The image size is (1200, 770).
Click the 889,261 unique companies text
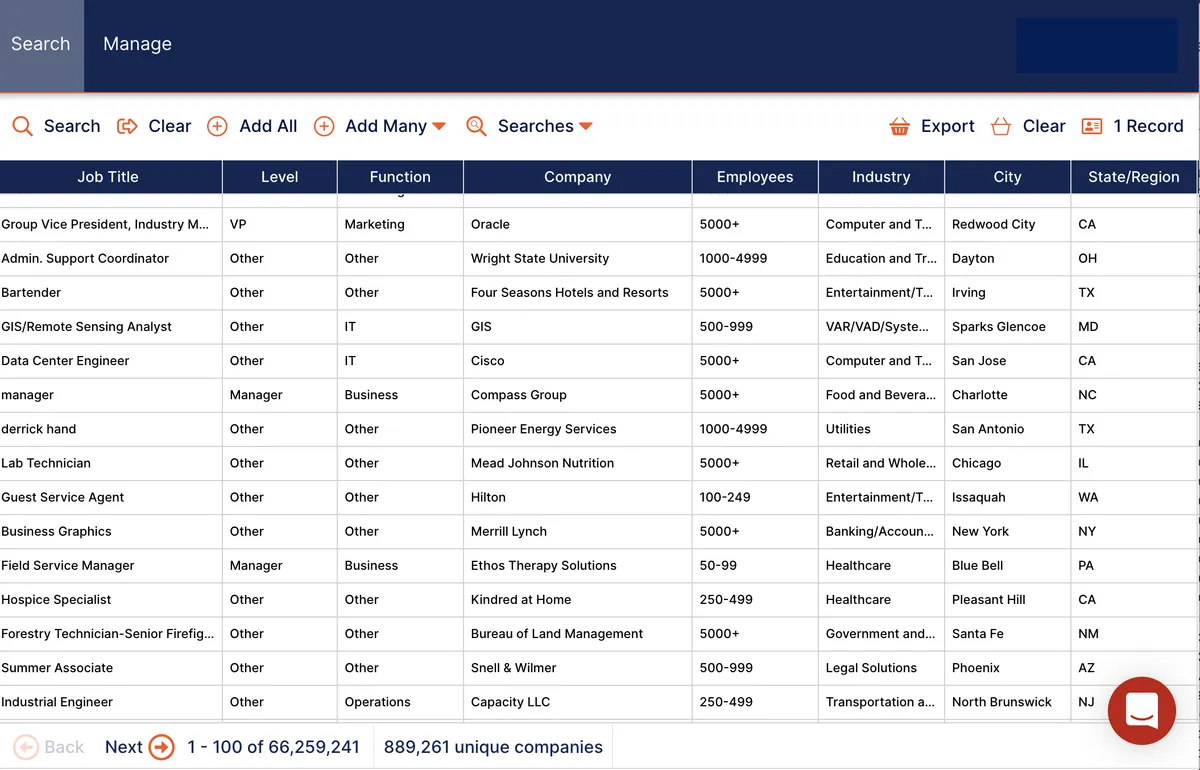pos(493,747)
